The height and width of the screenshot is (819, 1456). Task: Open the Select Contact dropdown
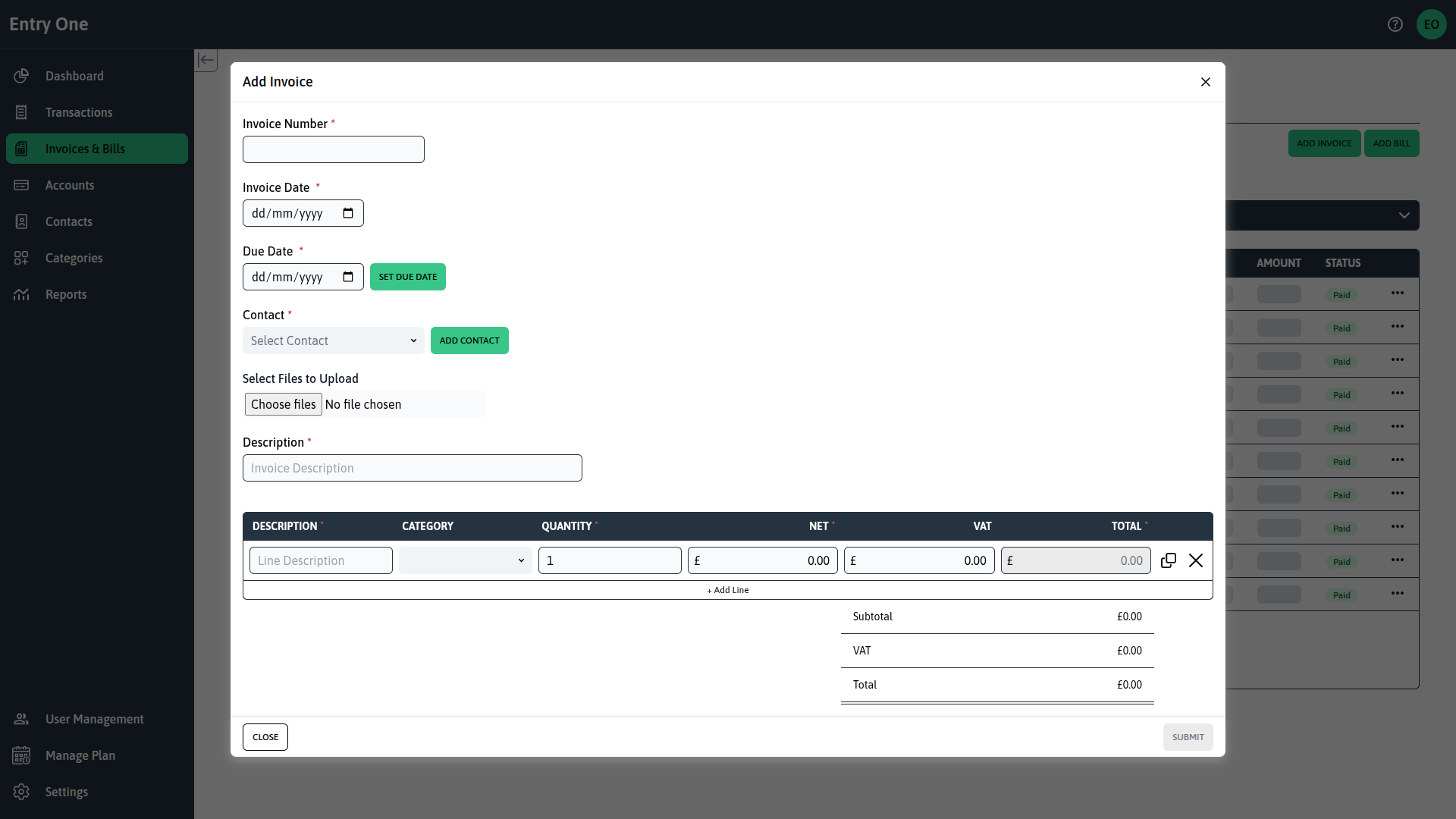(333, 340)
